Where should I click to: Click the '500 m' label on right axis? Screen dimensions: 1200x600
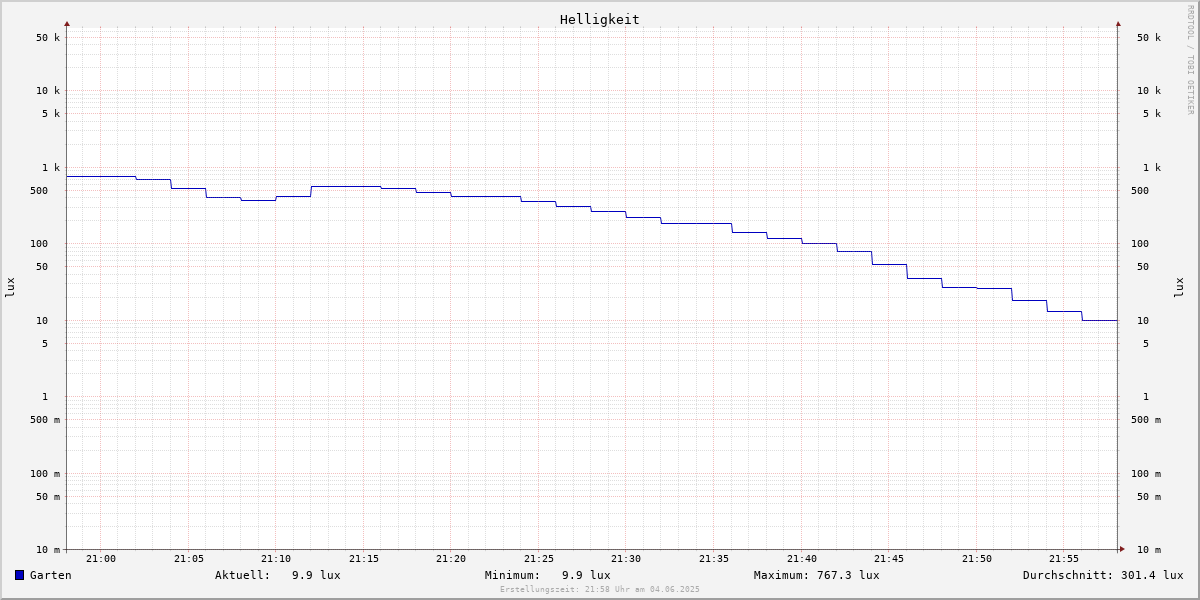point(1146,420)
